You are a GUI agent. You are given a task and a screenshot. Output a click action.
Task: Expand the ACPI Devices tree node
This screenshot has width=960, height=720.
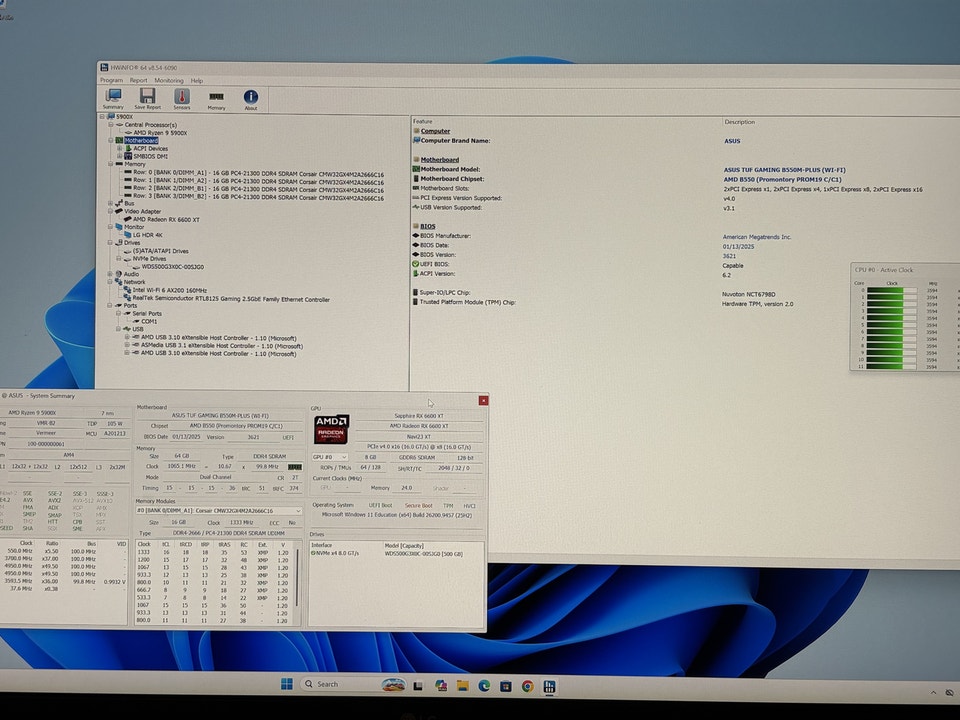pos(119,148)
